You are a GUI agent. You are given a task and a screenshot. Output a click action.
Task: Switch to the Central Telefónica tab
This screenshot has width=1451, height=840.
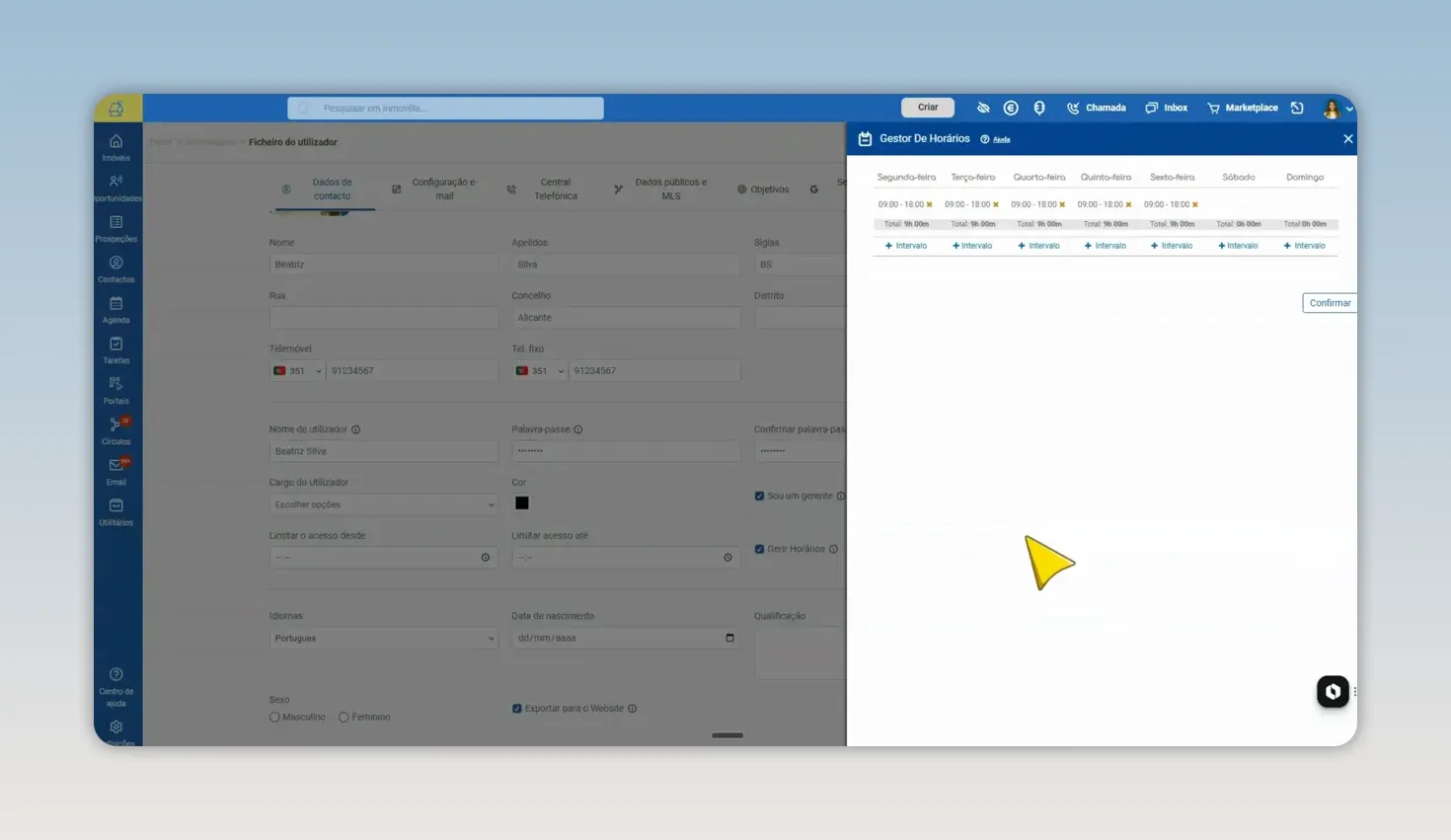pyautogui.click(x=545, y=189)
